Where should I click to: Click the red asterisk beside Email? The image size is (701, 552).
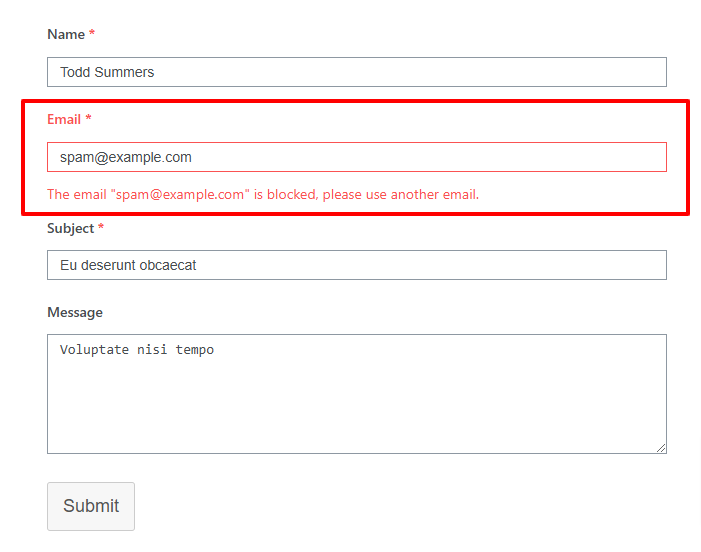[x=88, y=120]
